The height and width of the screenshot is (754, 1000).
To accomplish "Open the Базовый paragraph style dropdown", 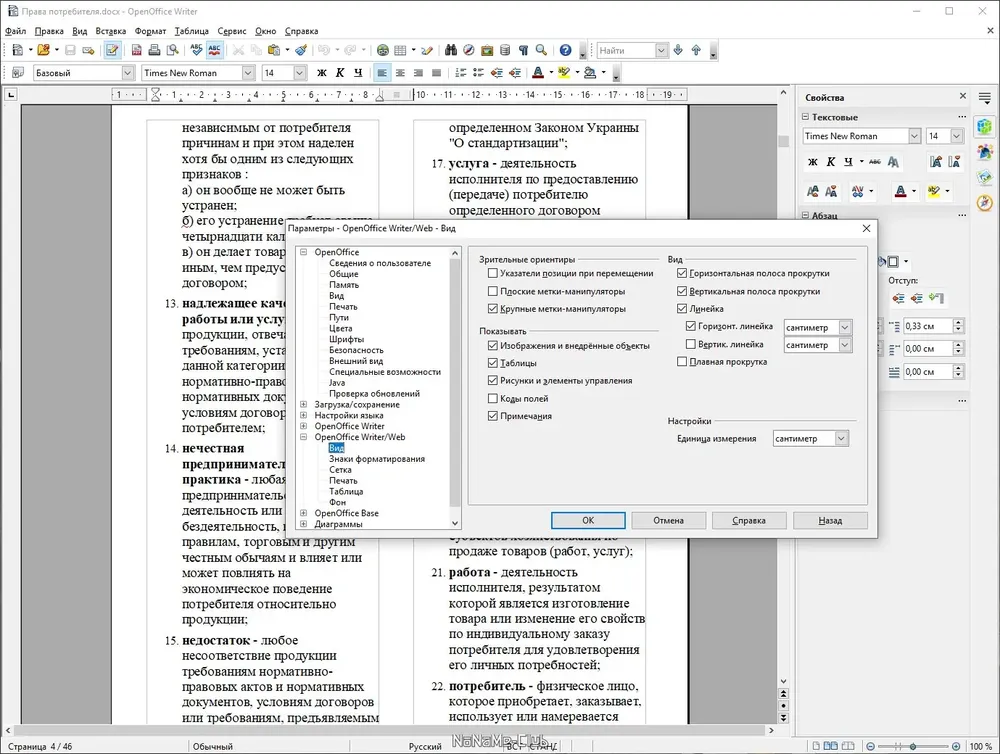I will (x=127, y=73).
